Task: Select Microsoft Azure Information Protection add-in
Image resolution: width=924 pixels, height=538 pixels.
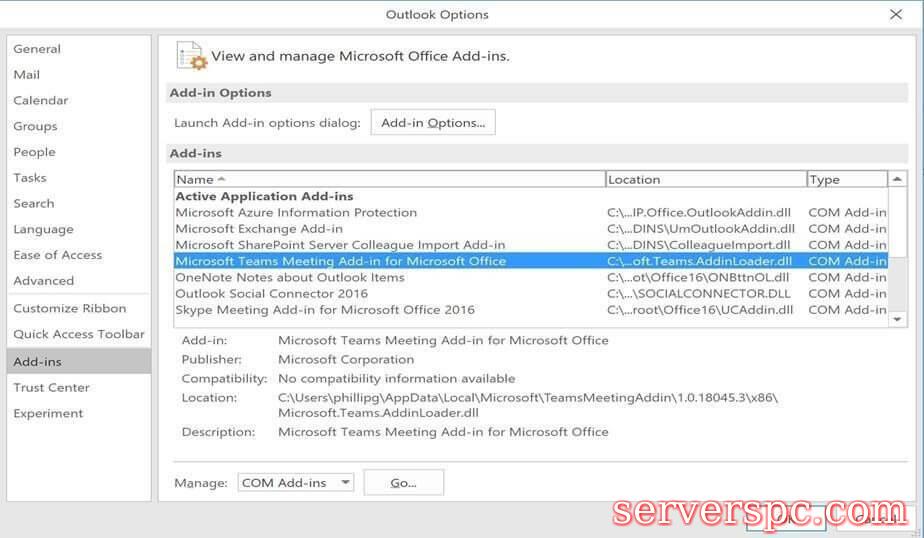Action: pos(296,212)
